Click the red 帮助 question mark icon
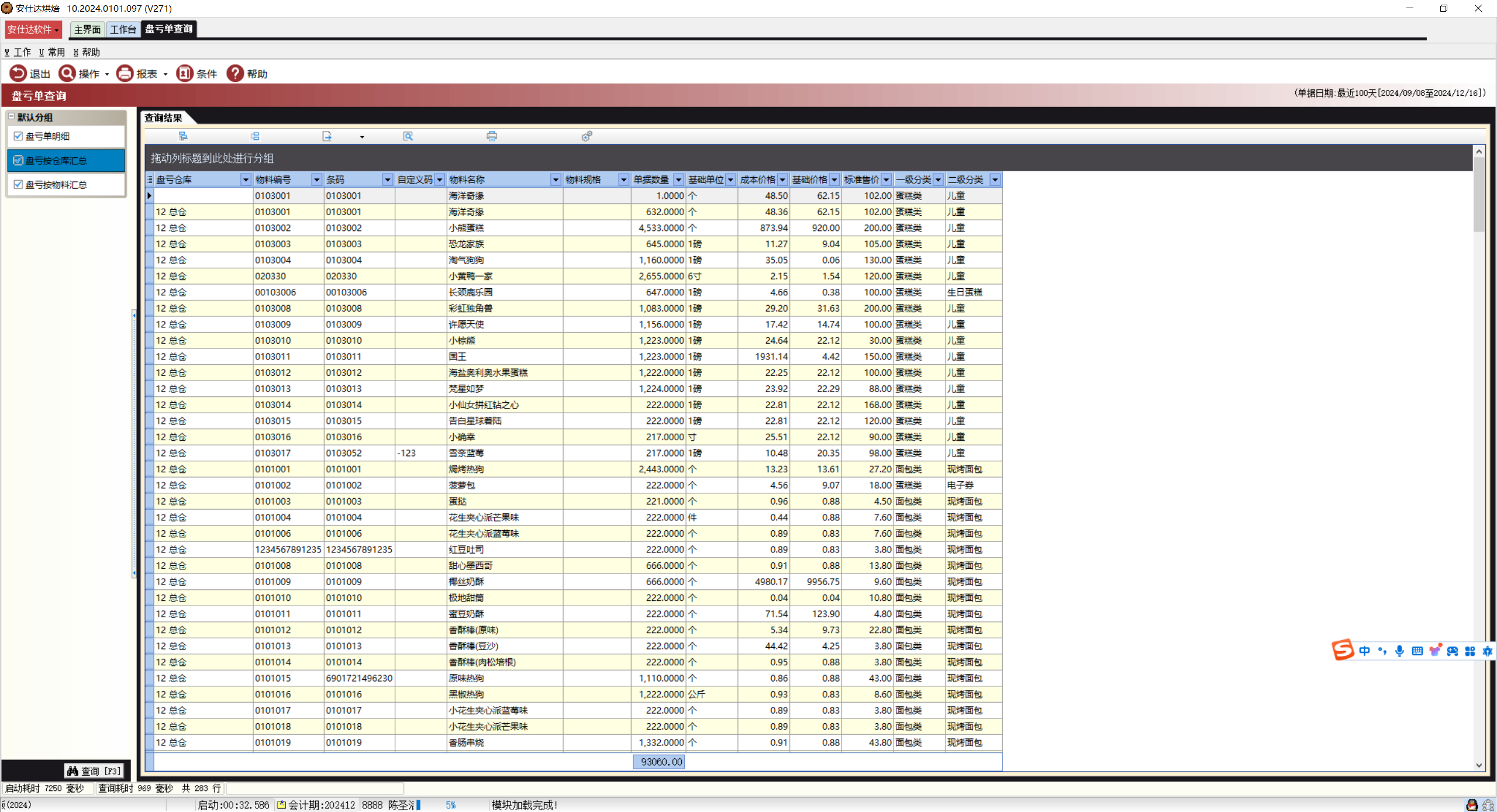 235,74
